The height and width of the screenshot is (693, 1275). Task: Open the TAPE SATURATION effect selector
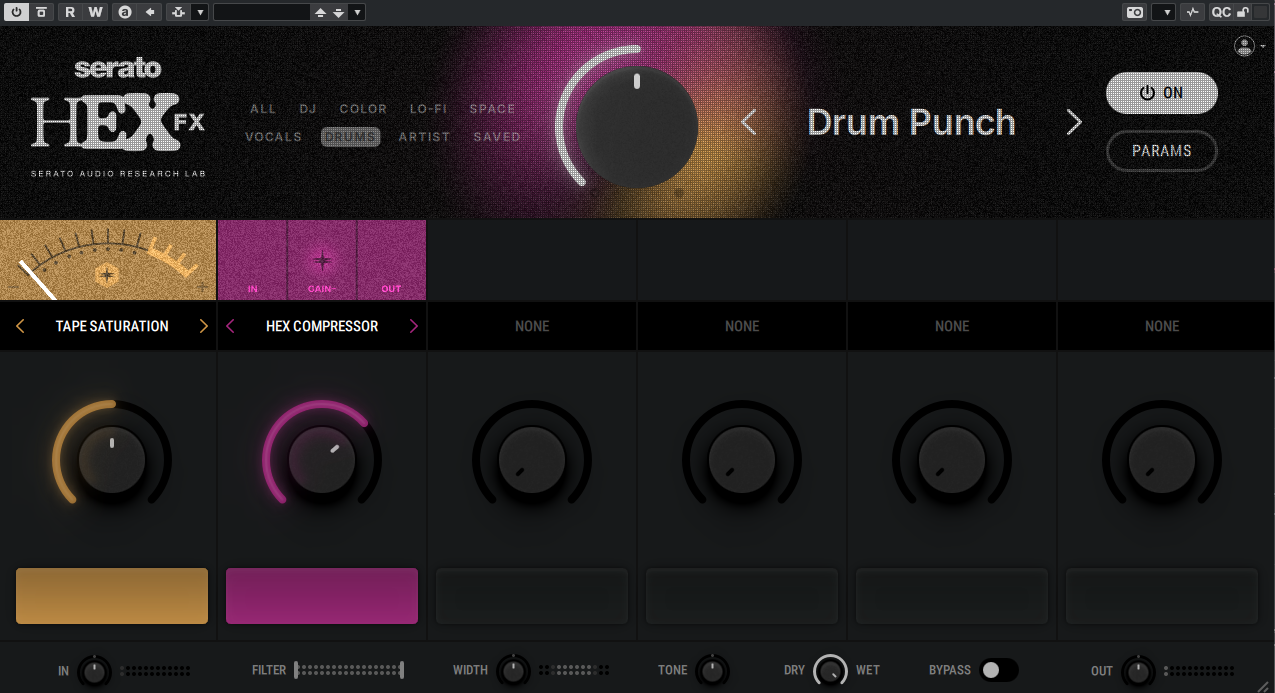tap(112, 326)
